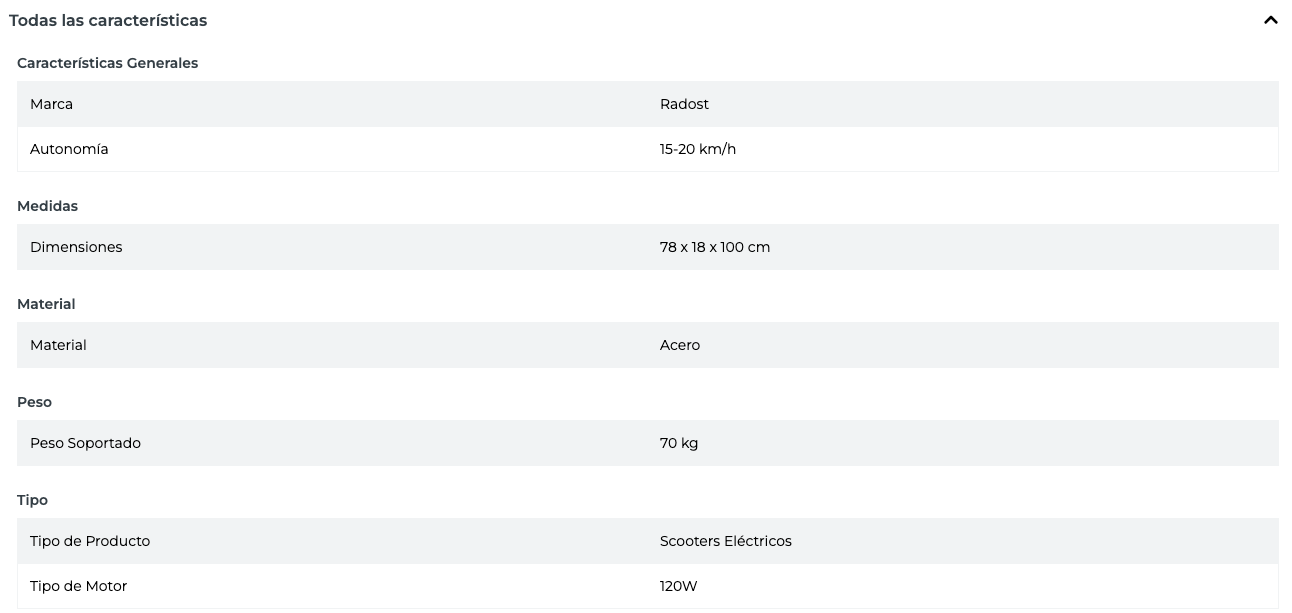Image resolution: width=1292 pixels, height=613 pixels.
Task: Collapse the Todas las características chevron
Action: point(1270,20)
